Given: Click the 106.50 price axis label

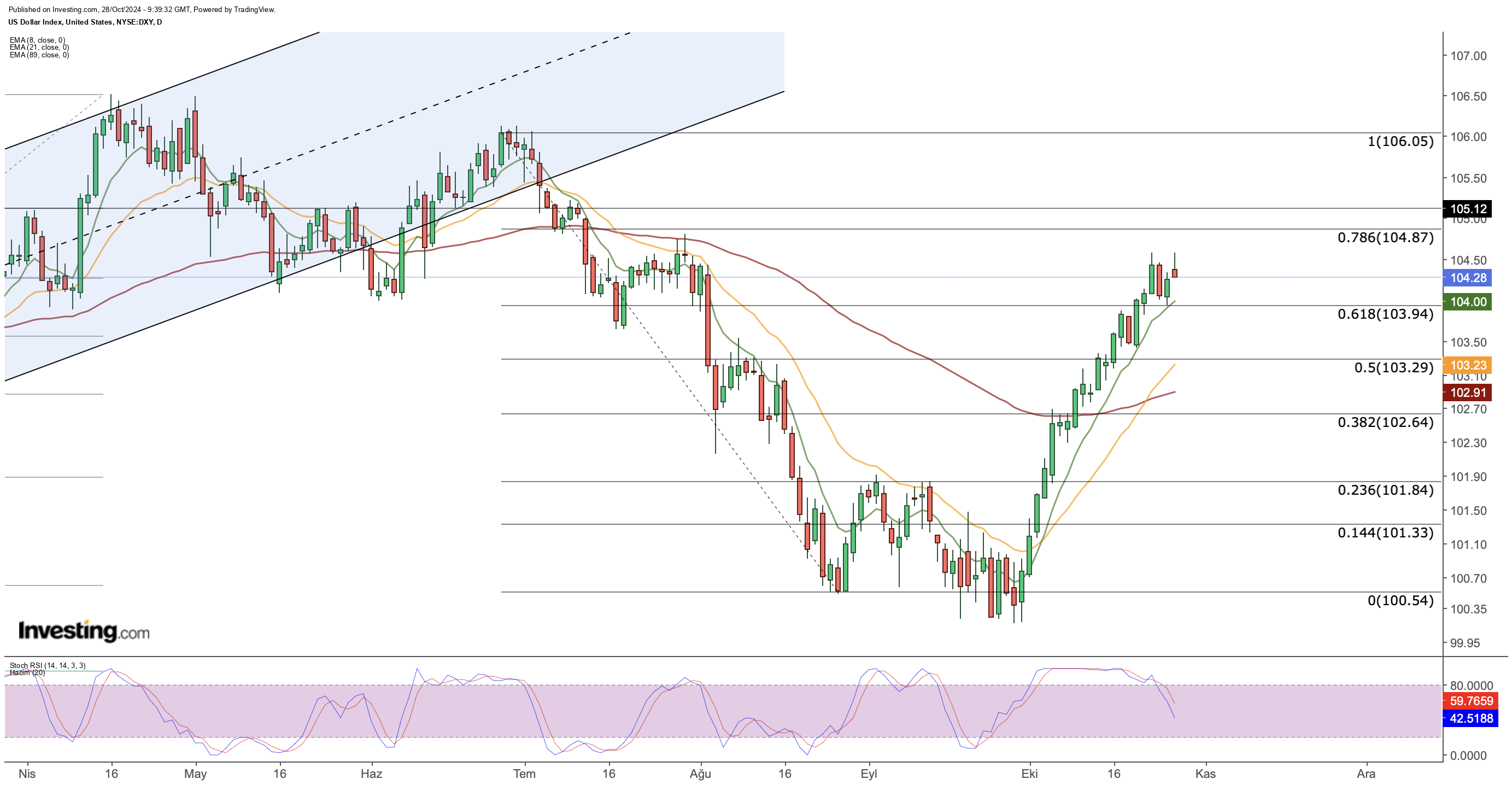Looking at the screenshot, I should (x=1468, y=96).
